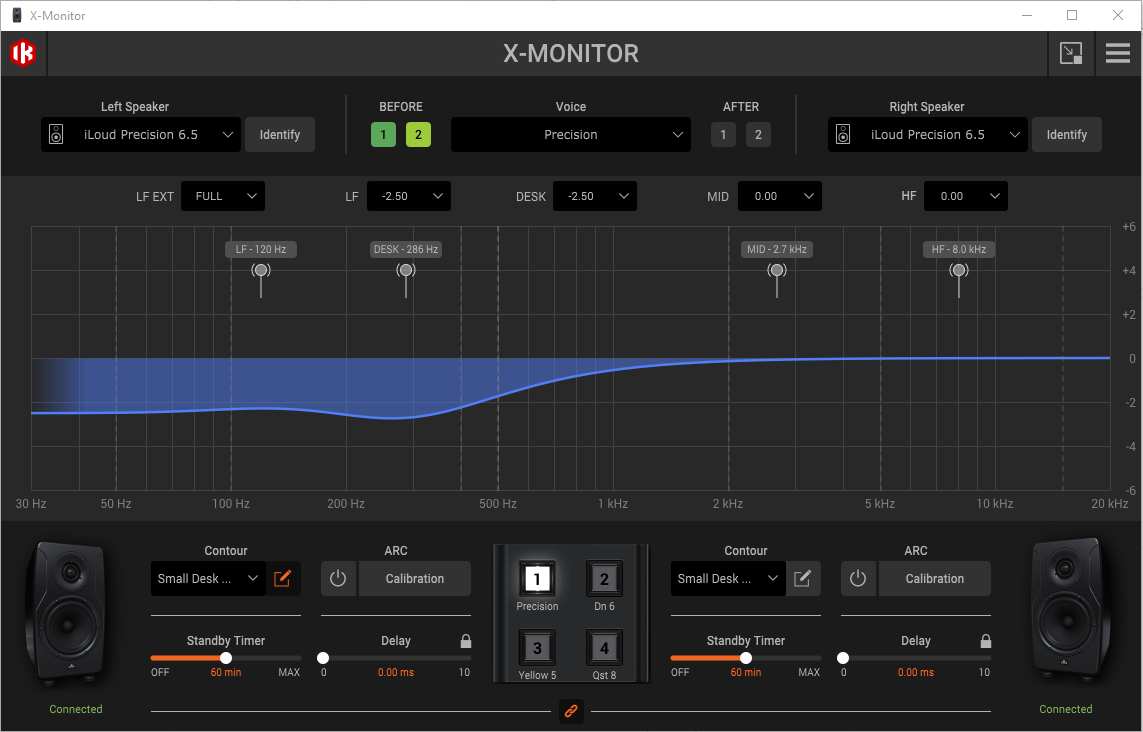Screen dimensions: 1143x732
Task: Click the left speaker model icon
Action: [x=56, y=135]
